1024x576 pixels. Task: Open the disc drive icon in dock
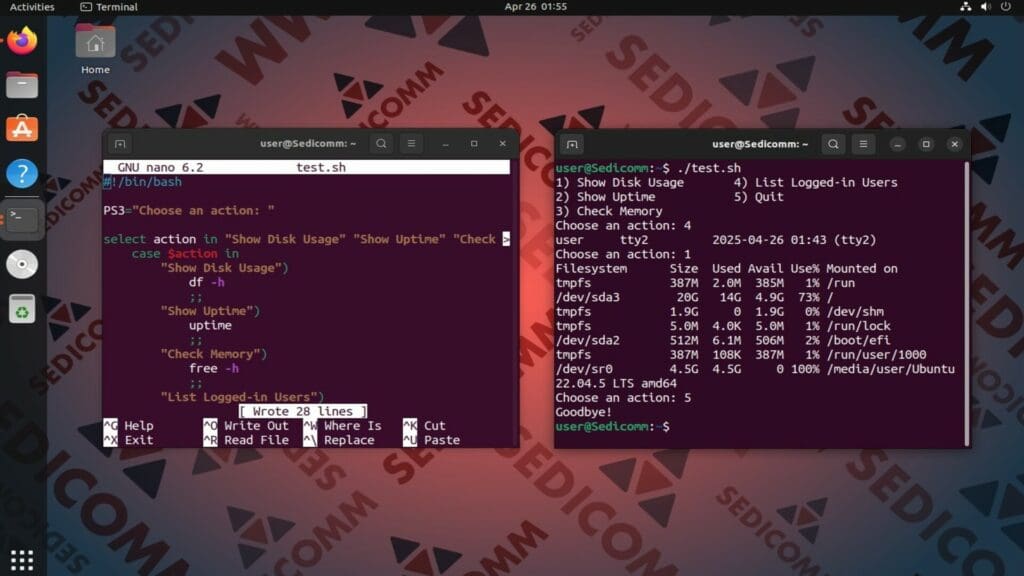click(x=22, y=264)
